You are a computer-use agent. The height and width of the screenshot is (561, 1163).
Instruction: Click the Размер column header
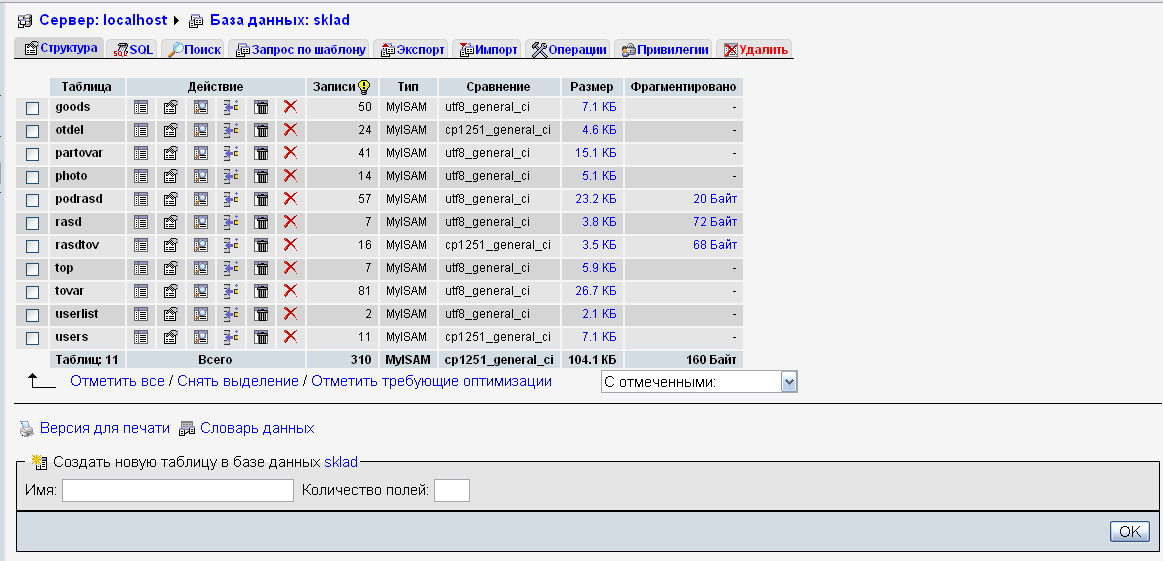tap(592, 87)
